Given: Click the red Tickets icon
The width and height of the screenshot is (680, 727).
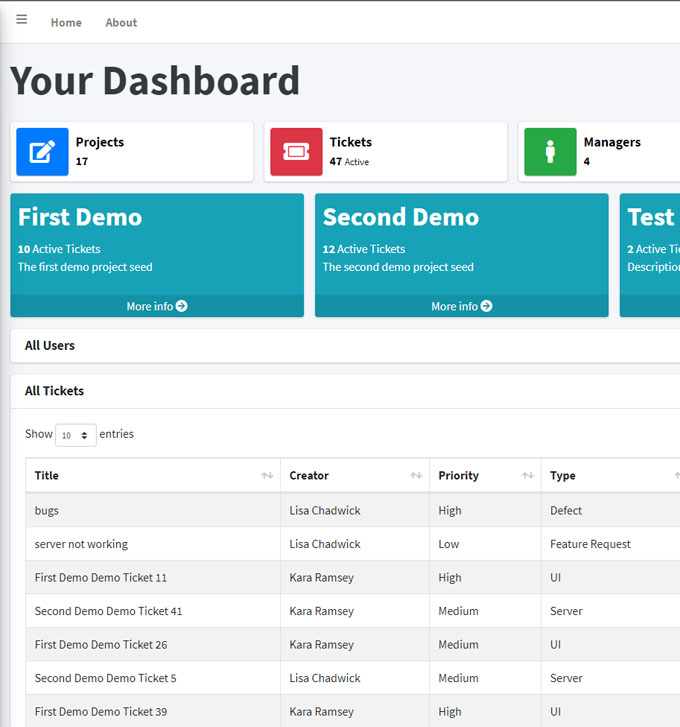Looking at the screenshot, I should (296, 152).
